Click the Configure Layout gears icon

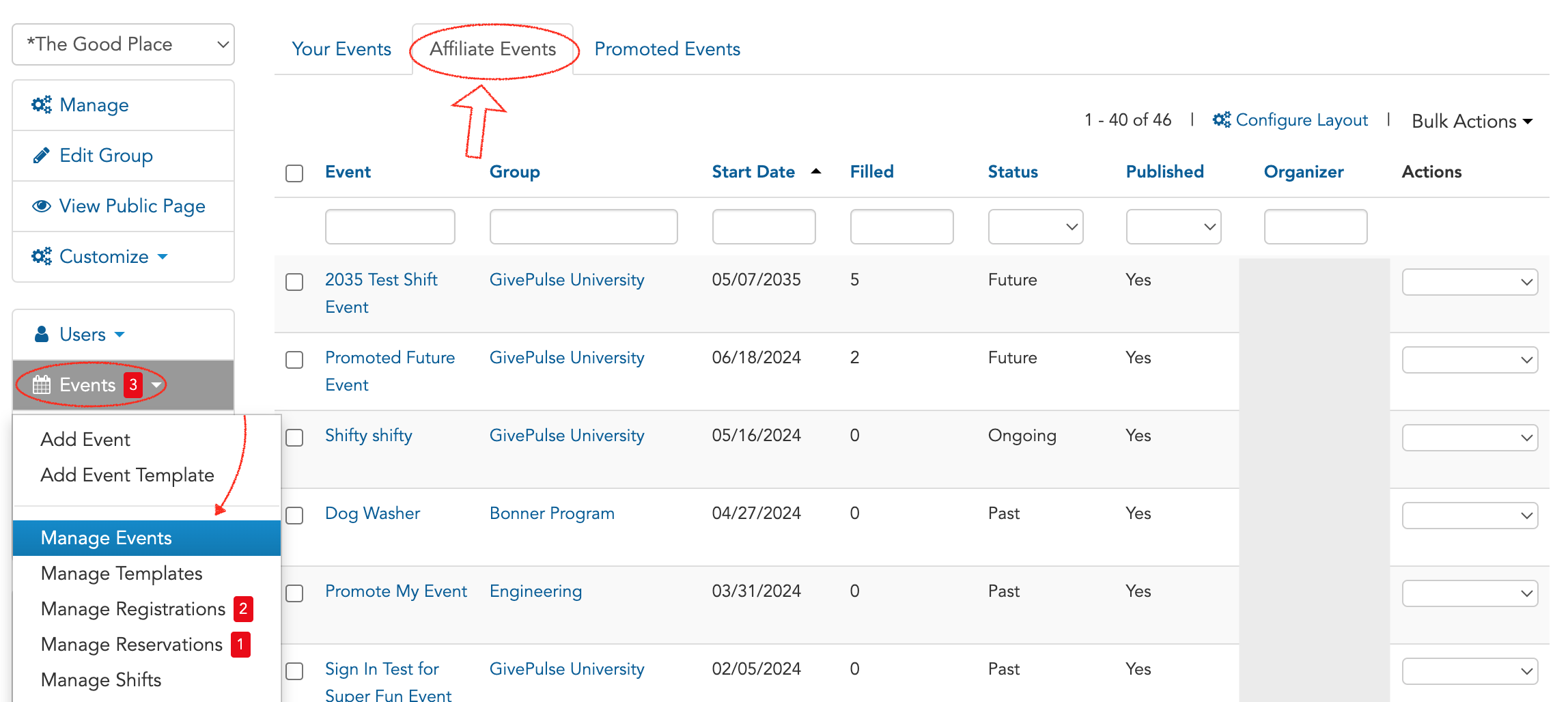[1222, 120]
